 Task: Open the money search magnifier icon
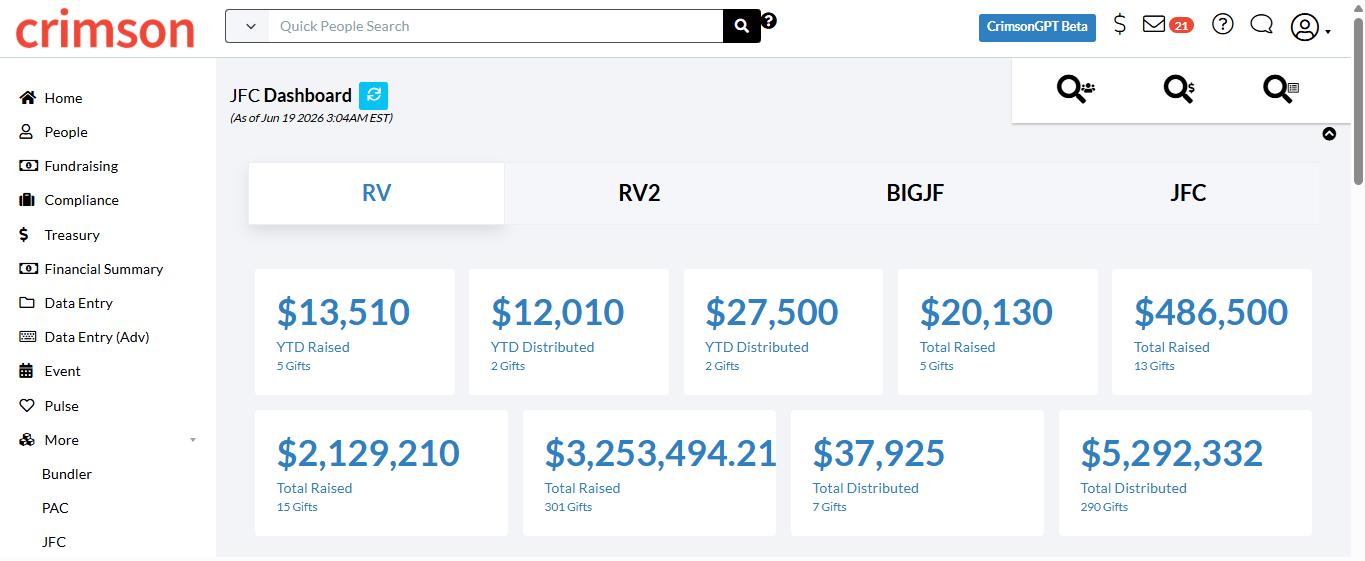(1179, 89)
